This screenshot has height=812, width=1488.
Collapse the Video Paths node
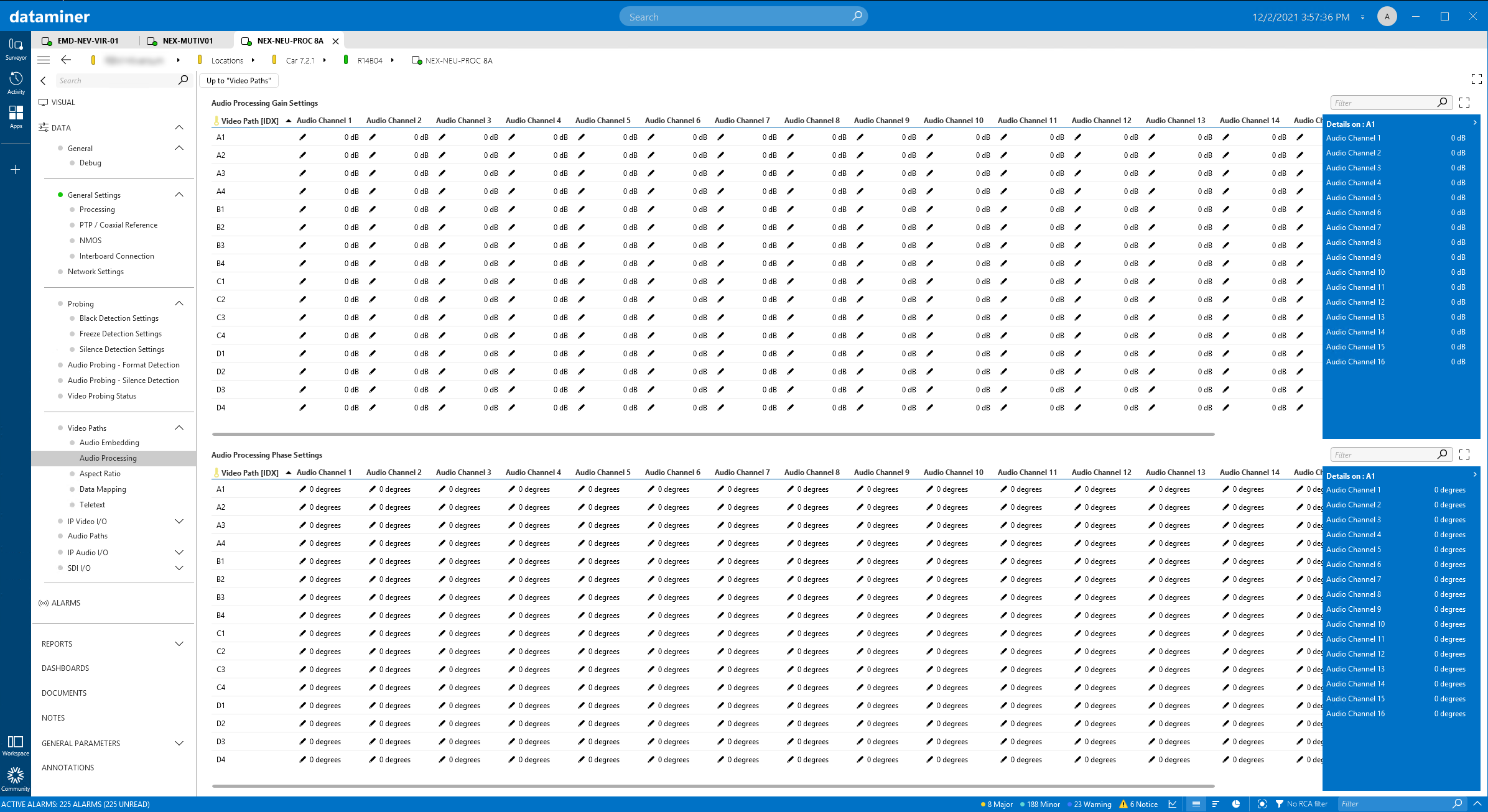[x=179, y=428]
